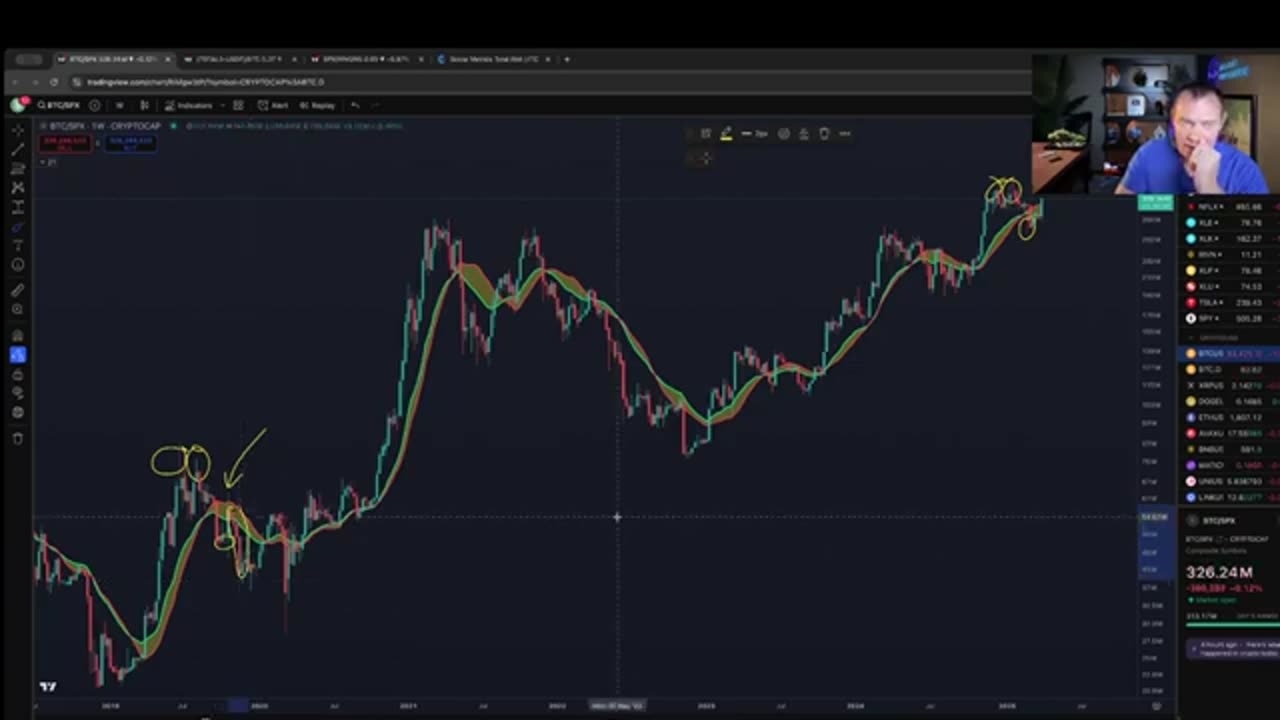Start bar Replay mode
Image resolution: width=1280 pixels, height=720 pixels.
point(317,105)
